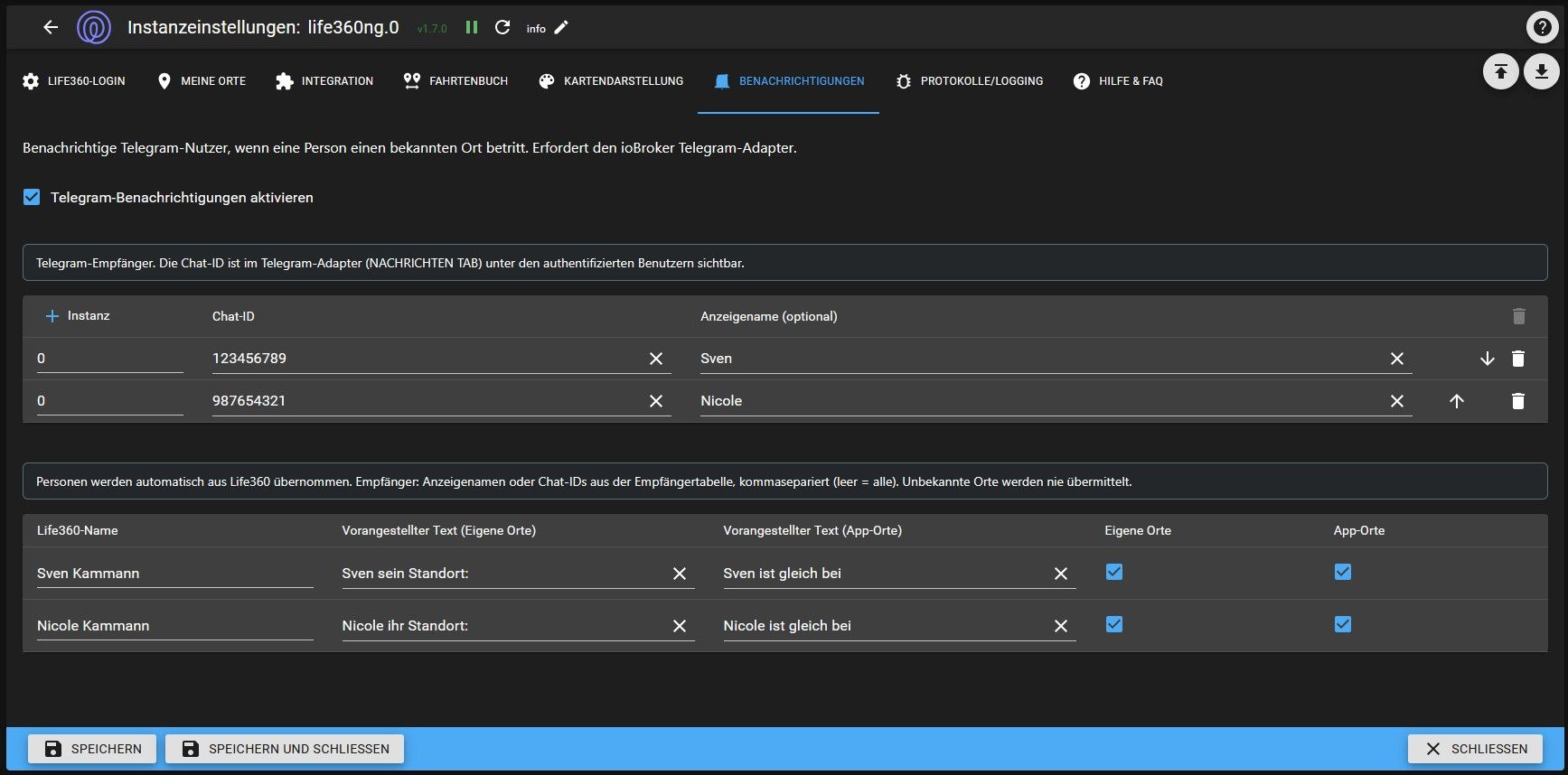Move the Nicole recipient row up

pos(1457,401)
